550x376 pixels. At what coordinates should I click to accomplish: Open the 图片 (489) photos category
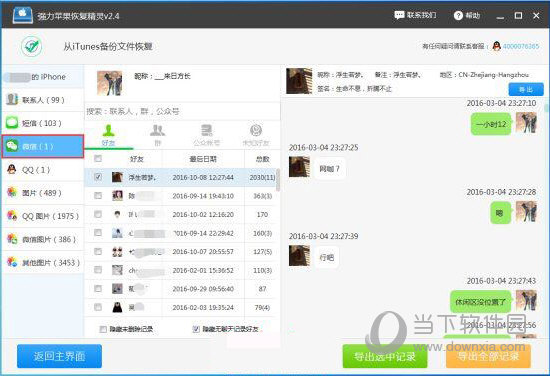pos(42,193)
